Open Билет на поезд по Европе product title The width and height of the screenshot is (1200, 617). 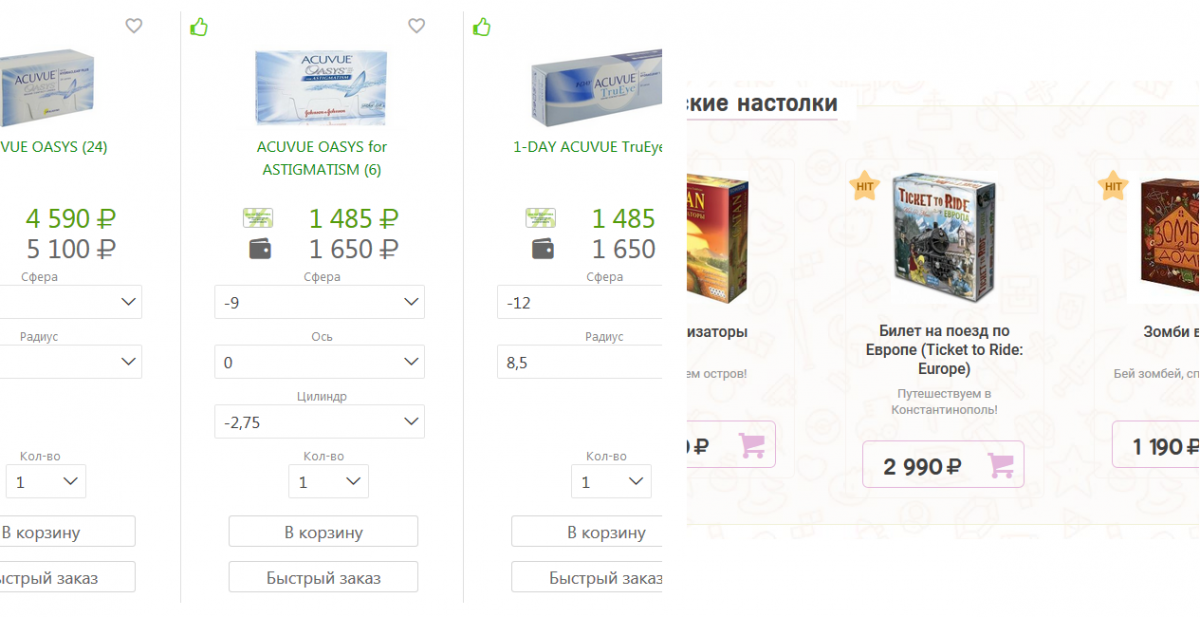944,350
